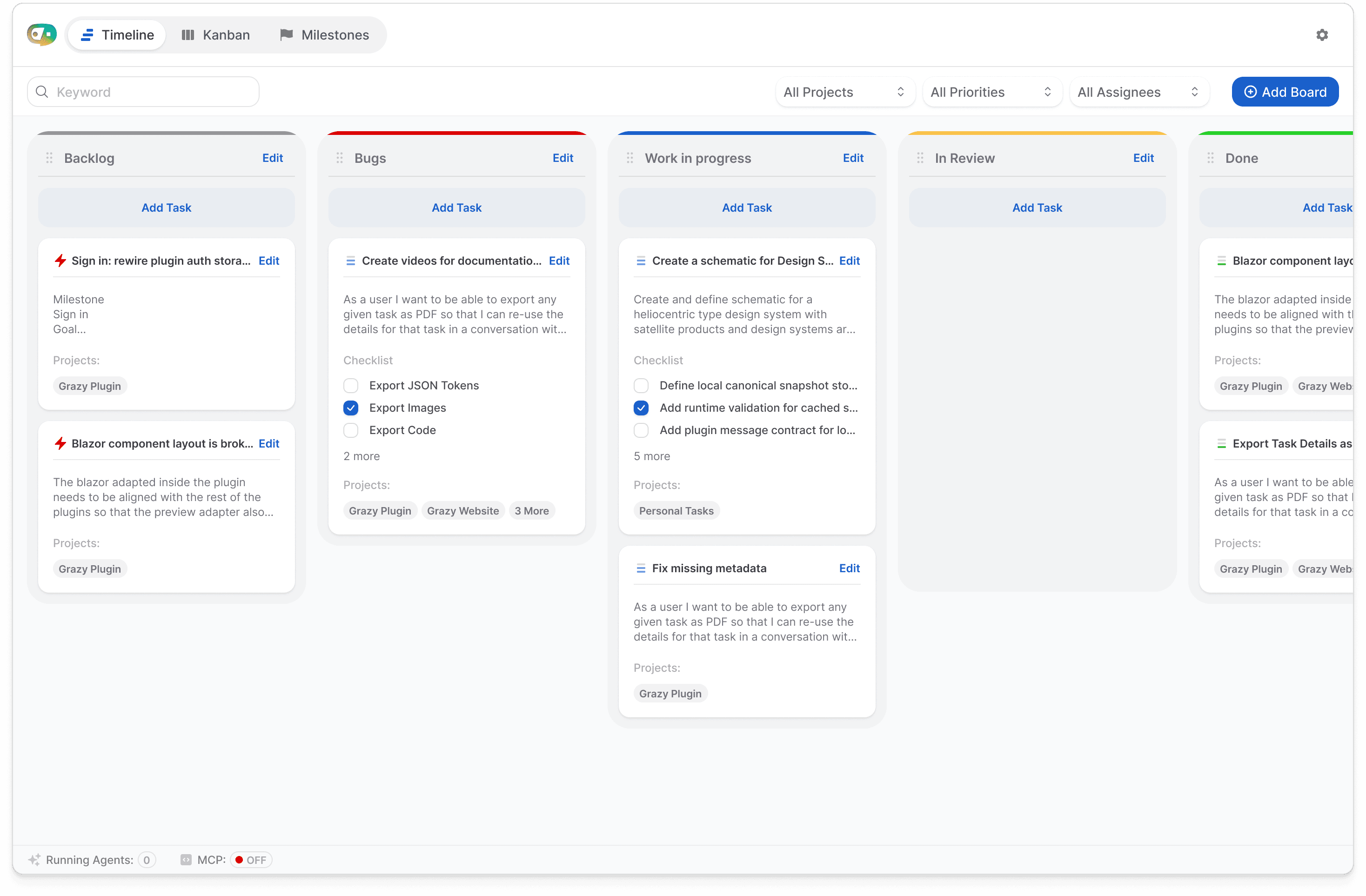Click priority icon on Create a schematic task
The height and width of the screenshot is (896, 1366).
click(641, 261)
